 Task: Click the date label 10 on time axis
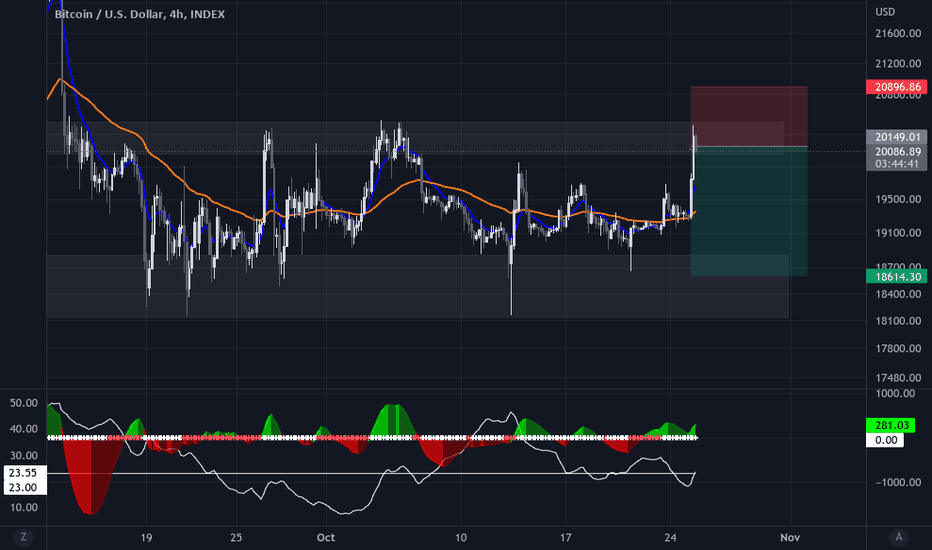[461, 538]
